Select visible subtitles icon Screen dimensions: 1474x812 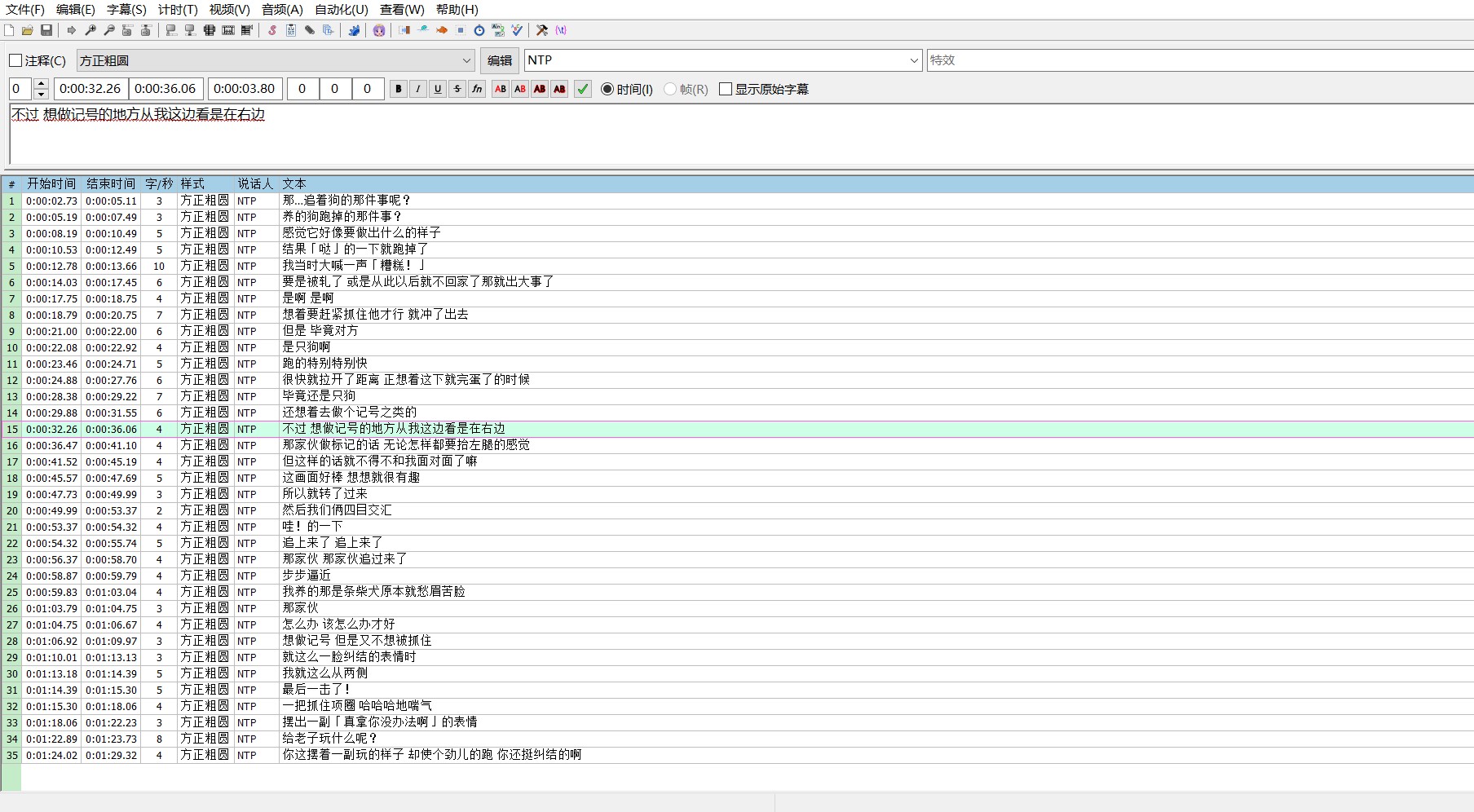click(210, 30)
